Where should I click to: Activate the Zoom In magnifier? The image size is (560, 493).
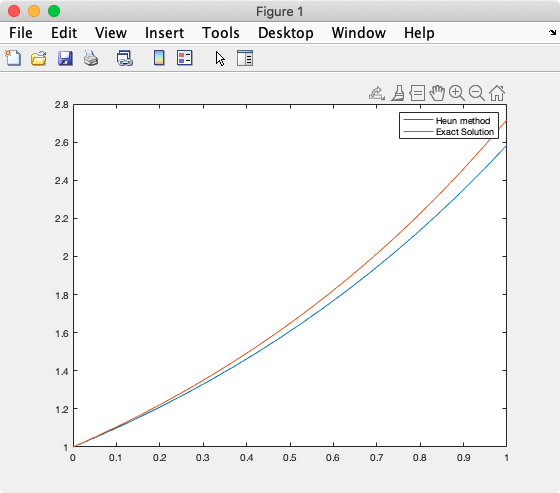[457, 93]
